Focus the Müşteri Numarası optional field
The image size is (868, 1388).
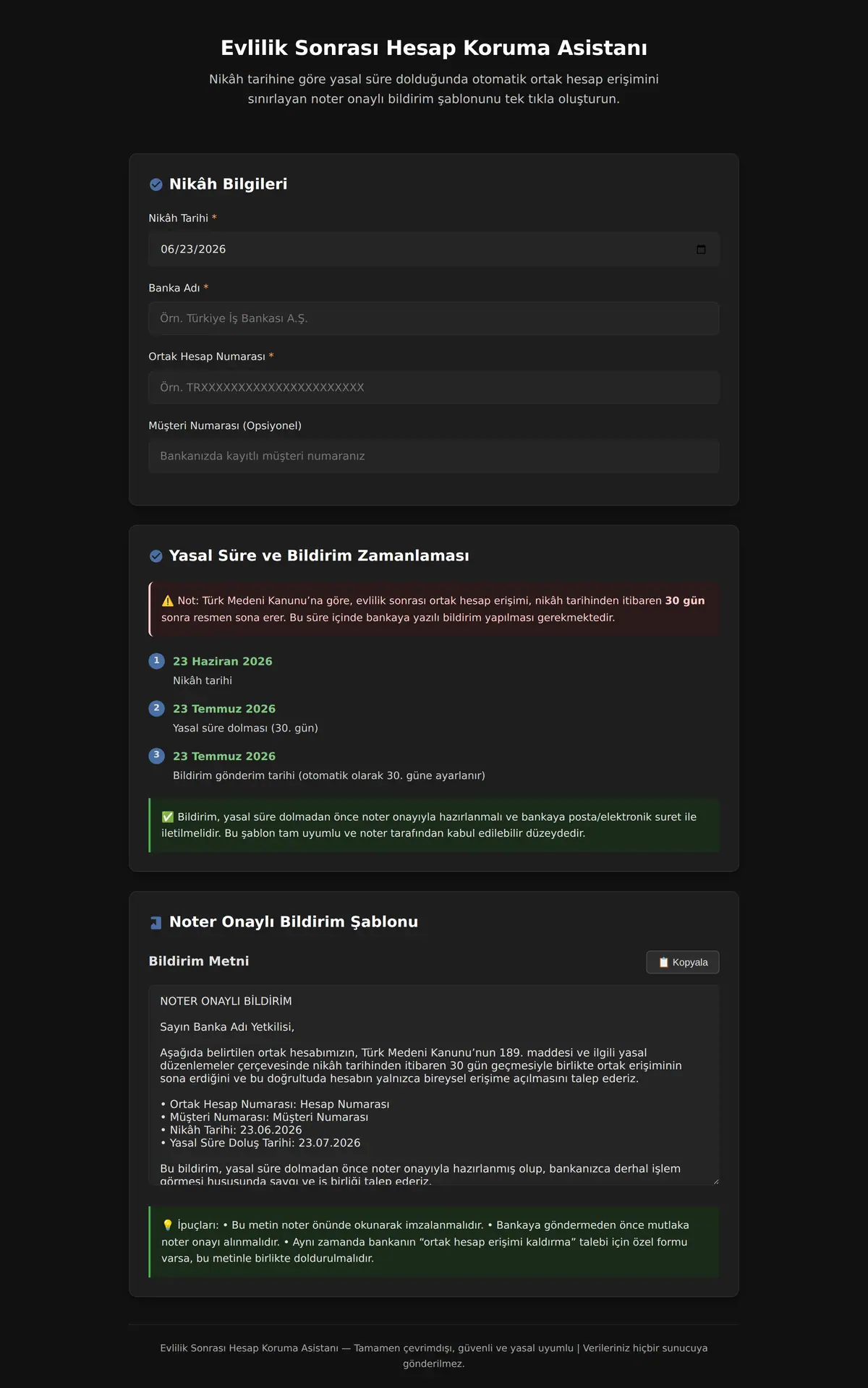[x=434, y=456]
